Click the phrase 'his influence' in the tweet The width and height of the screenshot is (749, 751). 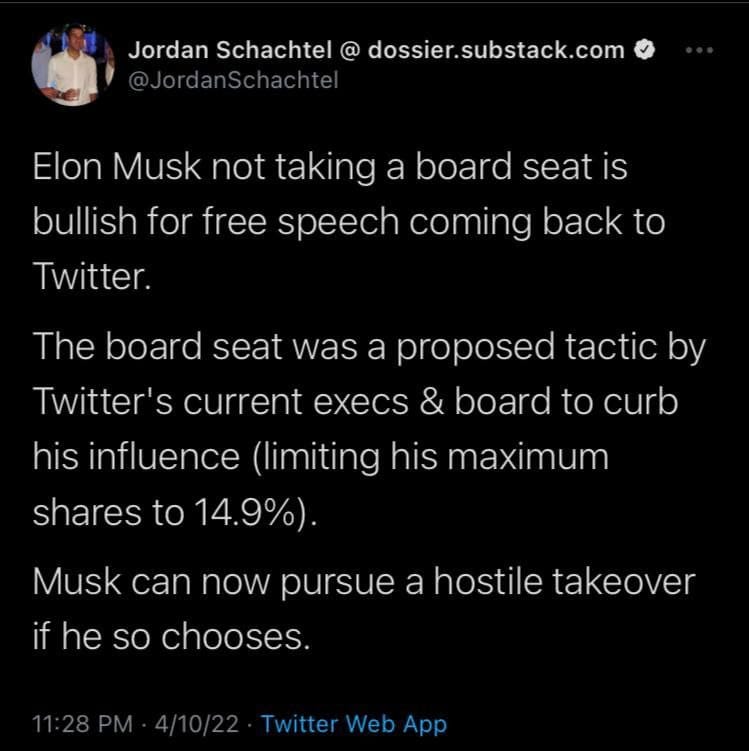coord(123,456)
